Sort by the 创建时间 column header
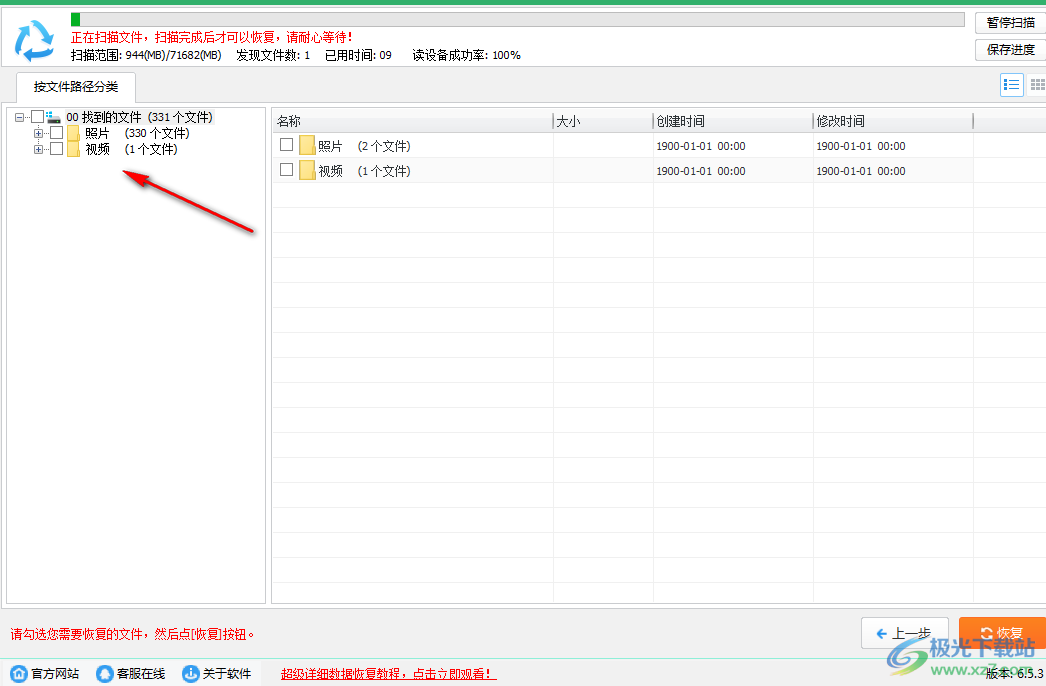The width and height of the screenshot is (1046, 686). 732,121
